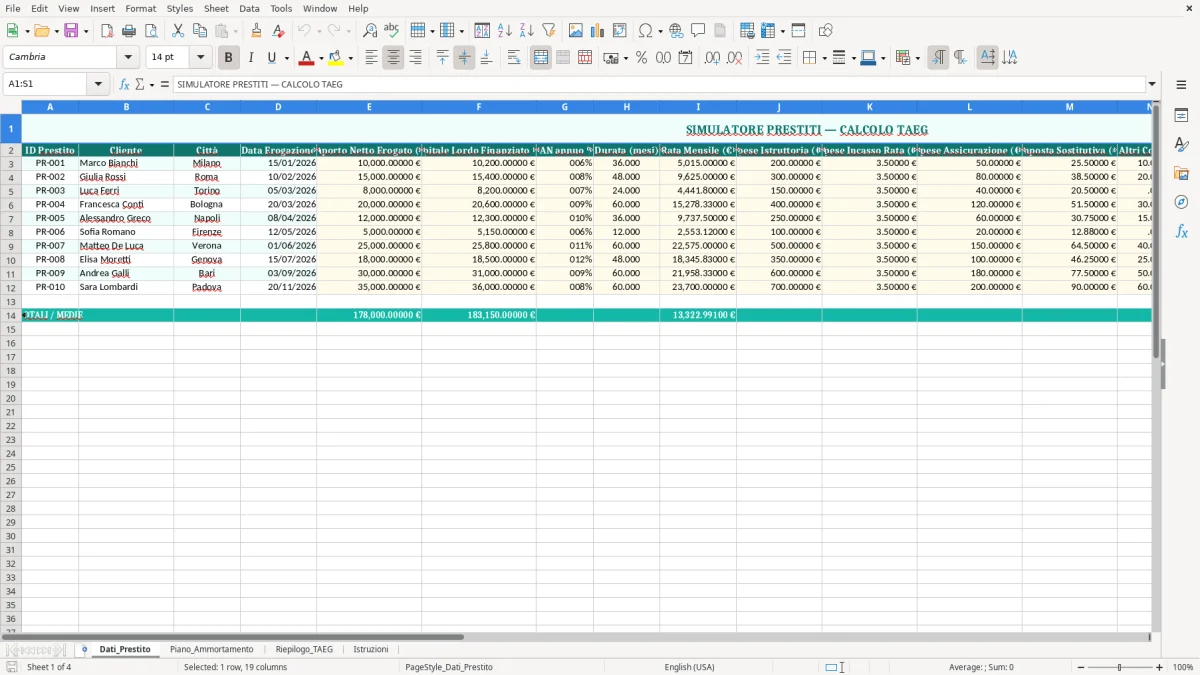This screenshot has height=675, width=1200.
Task: Click the Draw Functions shapes icon
Action: tap(826, 31)
